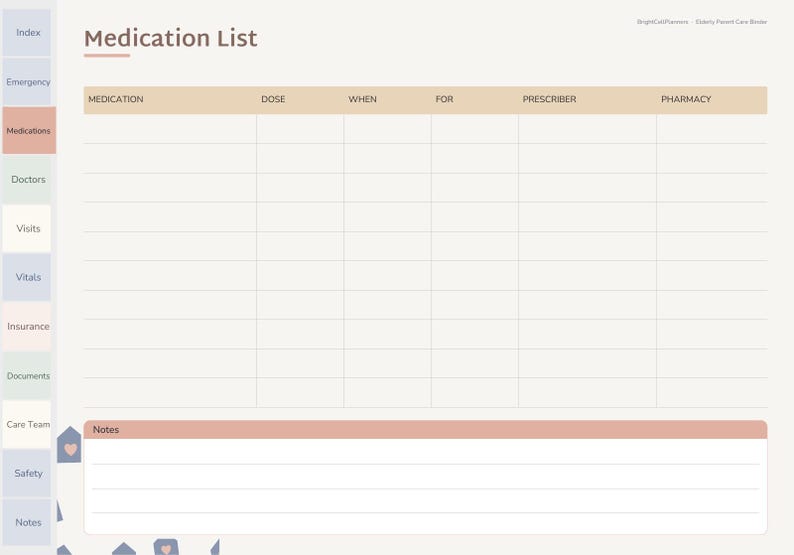
Task: Click the Medication List page title
Action: [x=171, y=38]
